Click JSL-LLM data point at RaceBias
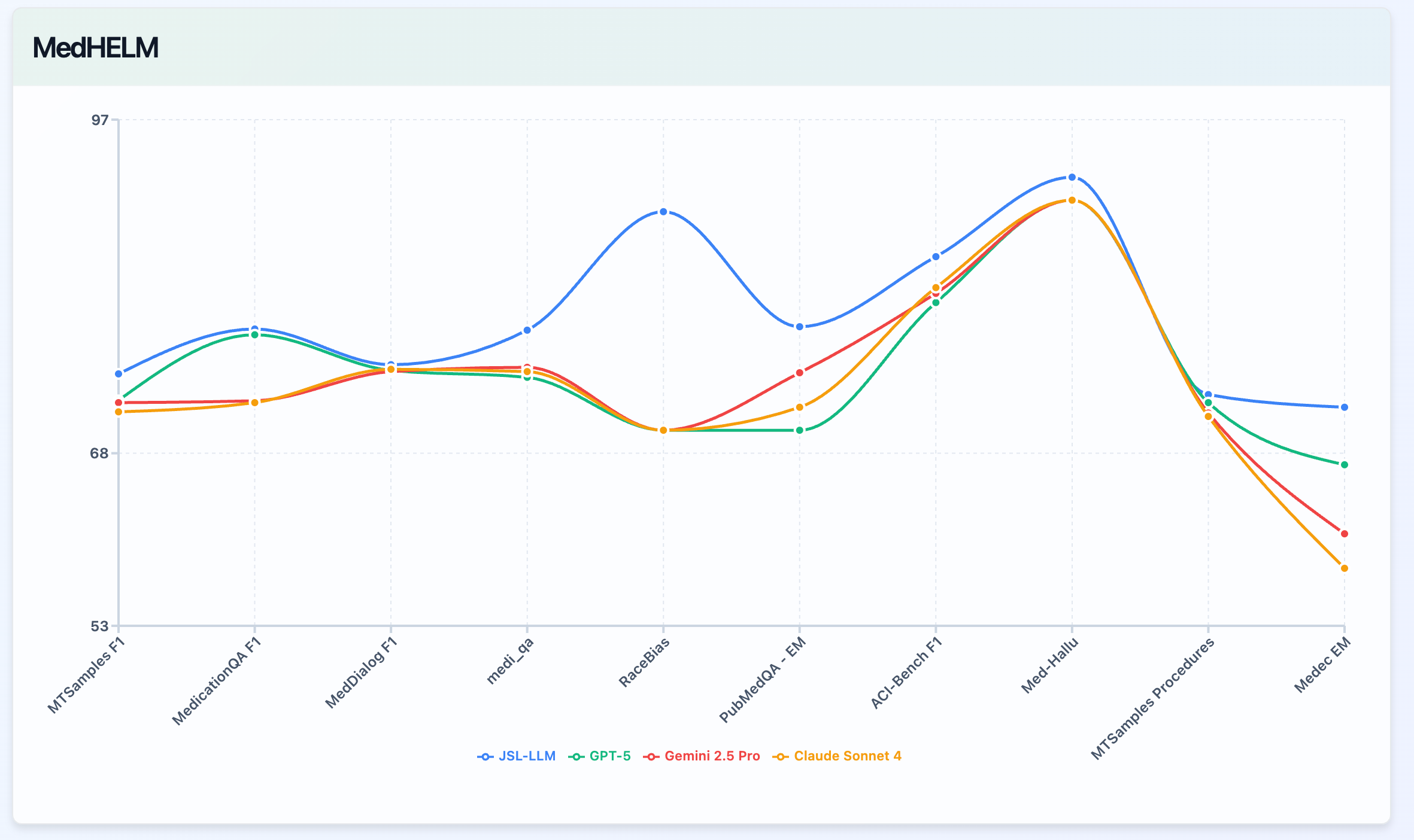 (663, 212)
